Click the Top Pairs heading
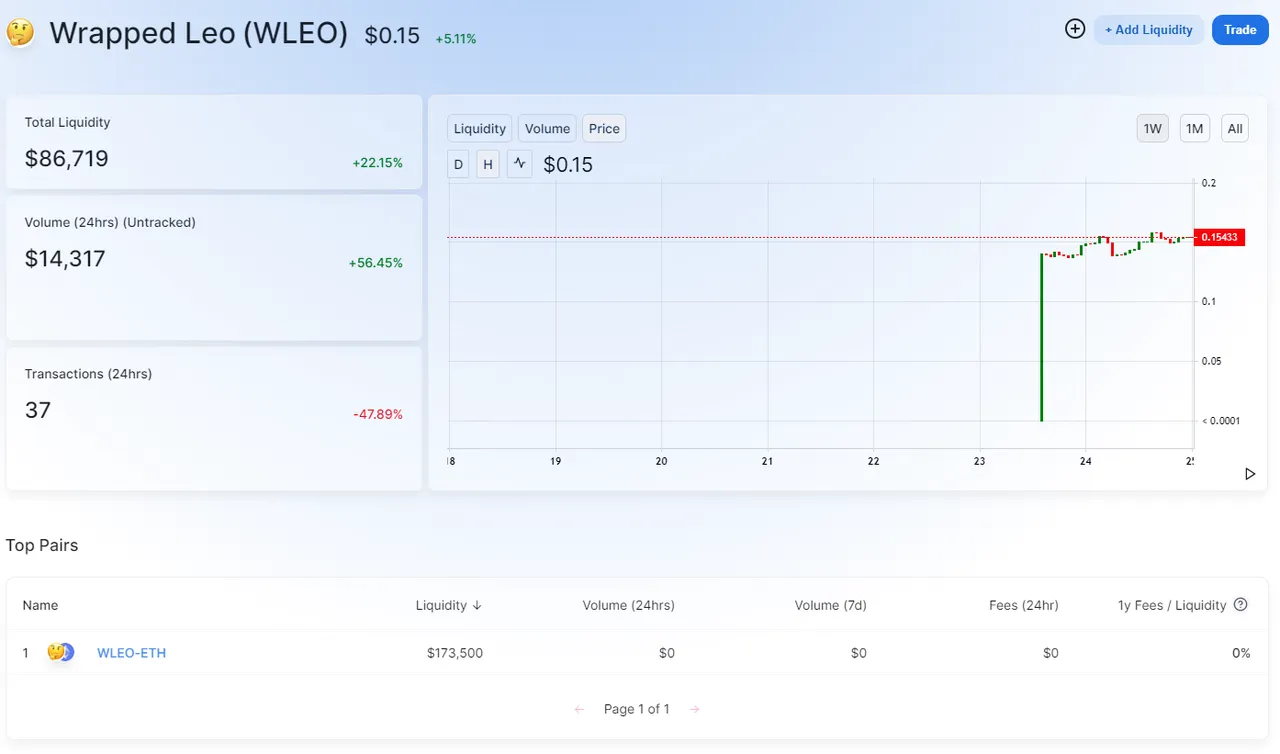This screenshot has height=754, width=1280. pyautogui.click(x=42, y=545)
